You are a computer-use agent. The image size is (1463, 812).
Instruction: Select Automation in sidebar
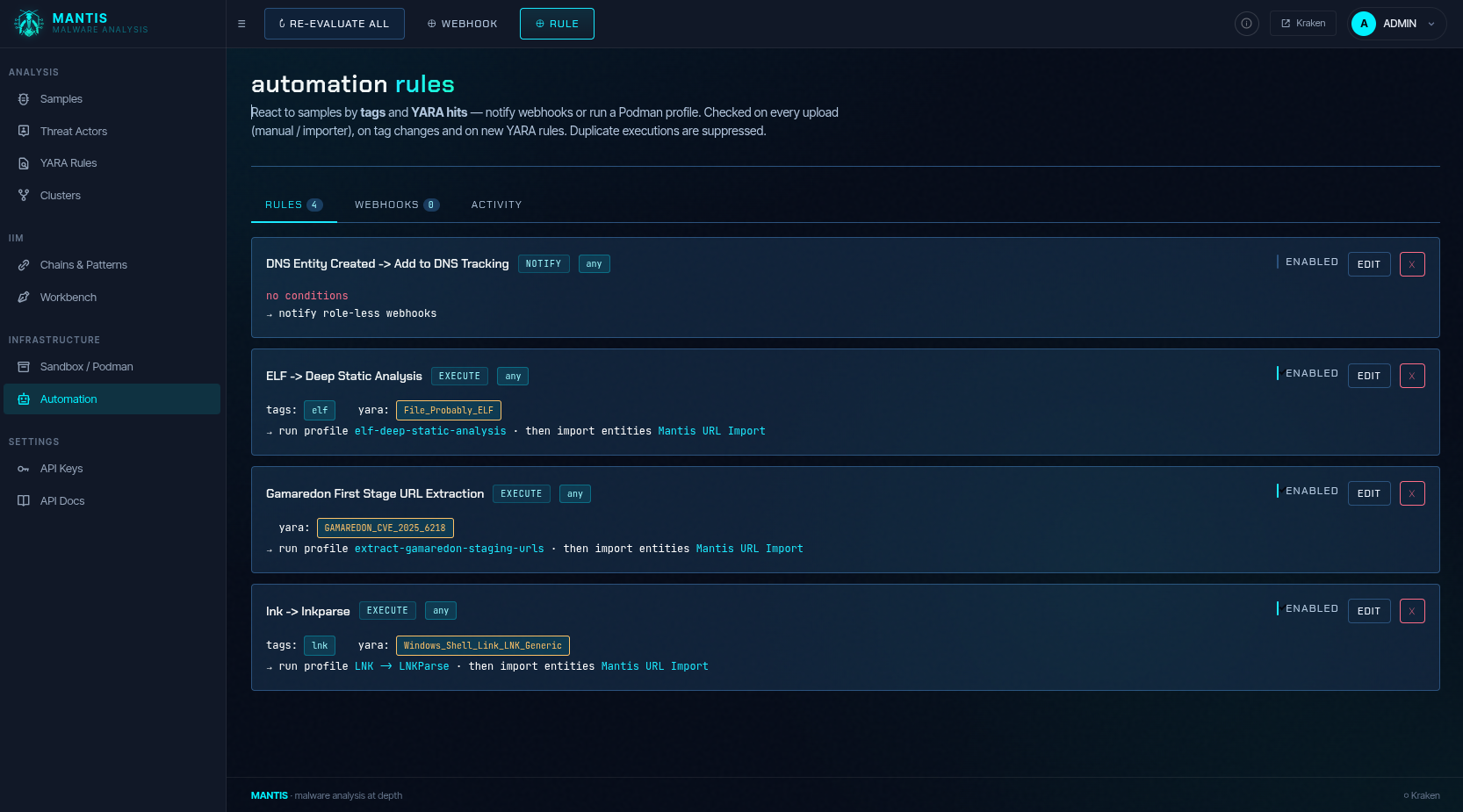click(x=112, y=399)
